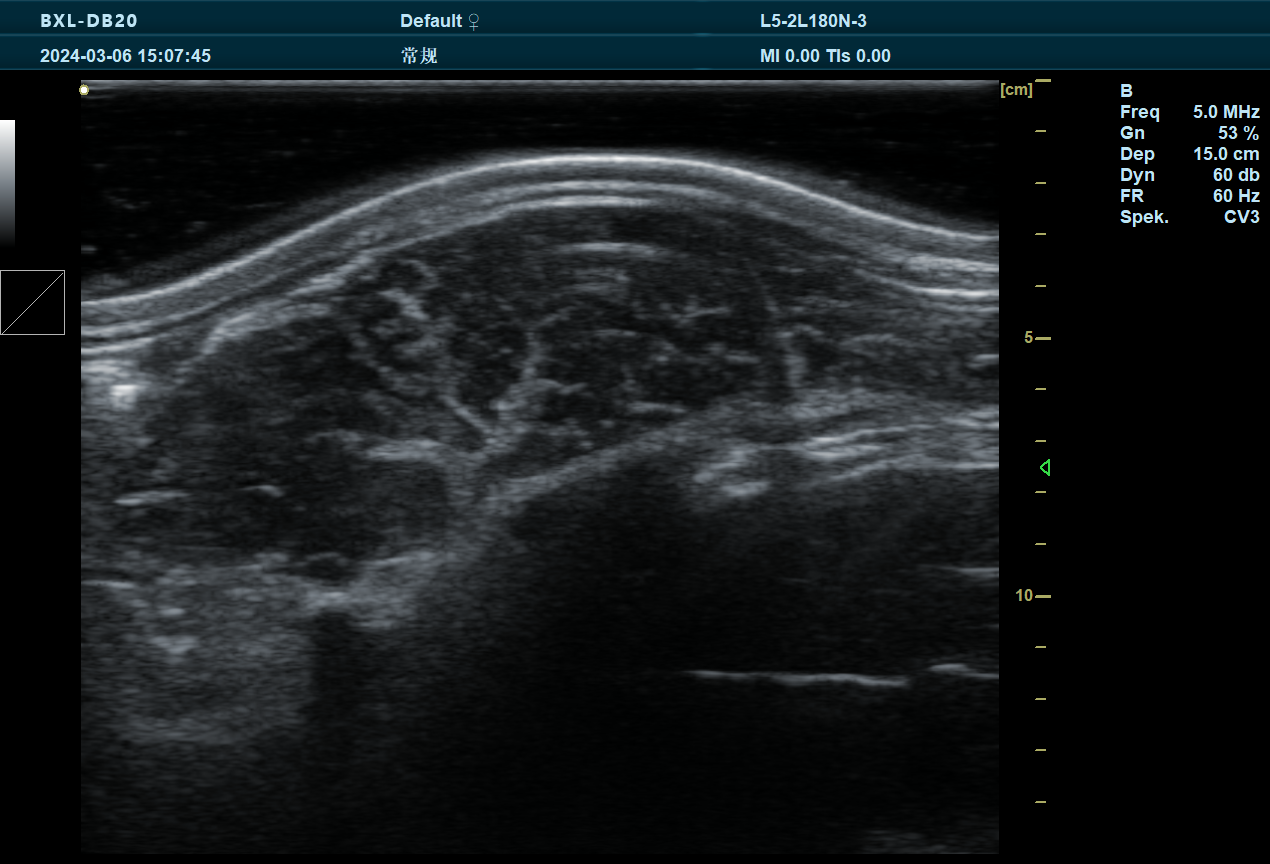Click the [cm] depth unit label
Viewport: 1270px width, 864px height.
[1016, 90]
